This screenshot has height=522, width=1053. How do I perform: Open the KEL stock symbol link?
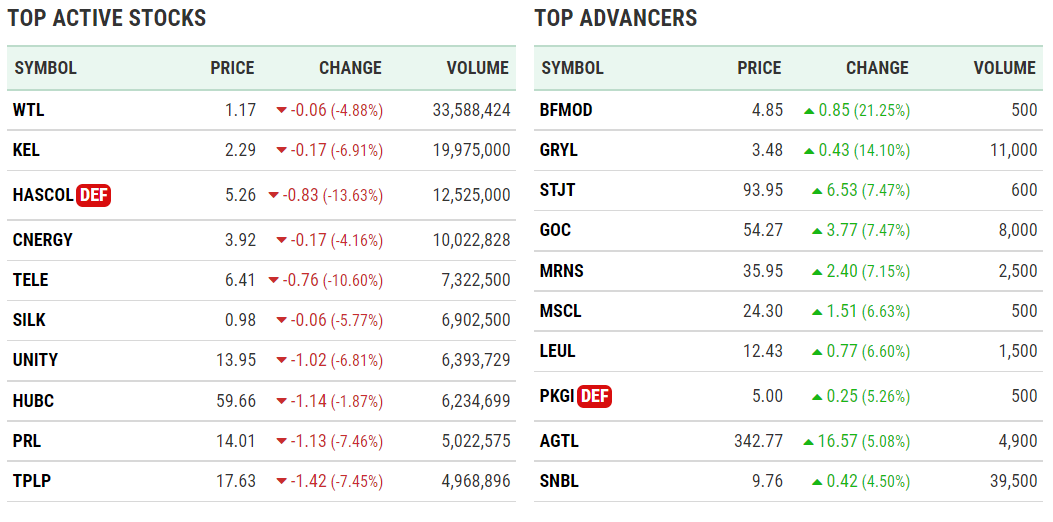coord(26,150)
